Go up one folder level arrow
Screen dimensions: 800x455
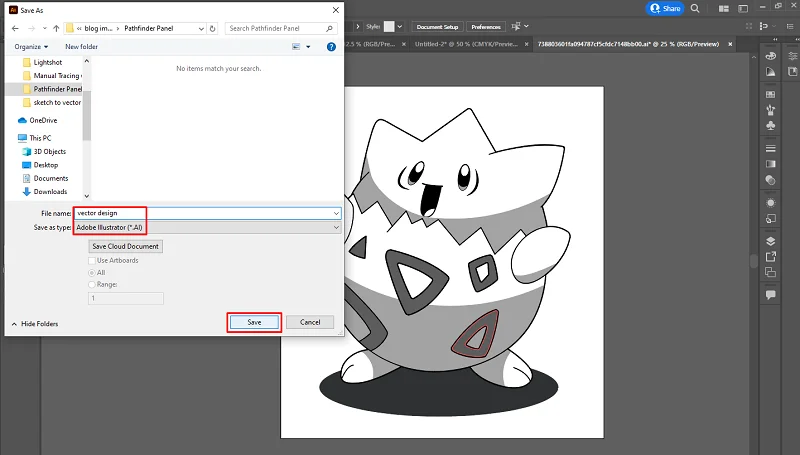56,29
